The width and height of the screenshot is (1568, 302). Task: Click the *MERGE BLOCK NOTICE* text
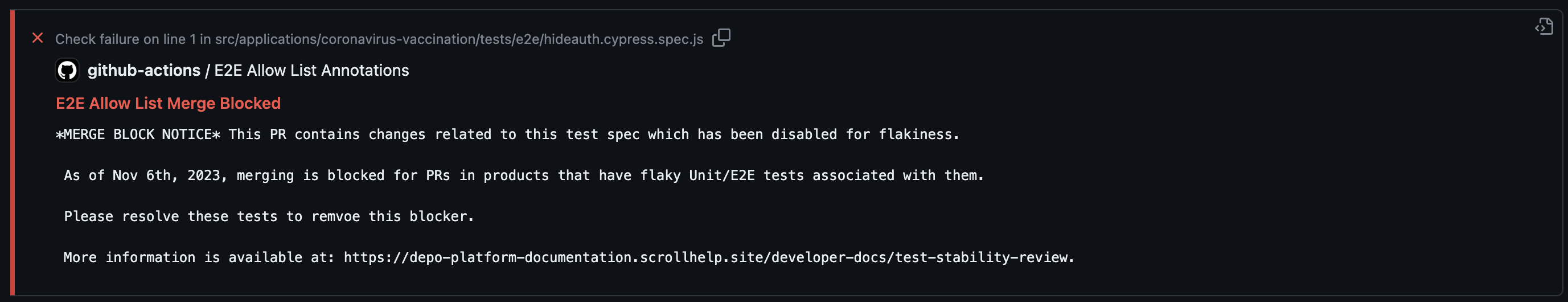click(x=138, y=134)
